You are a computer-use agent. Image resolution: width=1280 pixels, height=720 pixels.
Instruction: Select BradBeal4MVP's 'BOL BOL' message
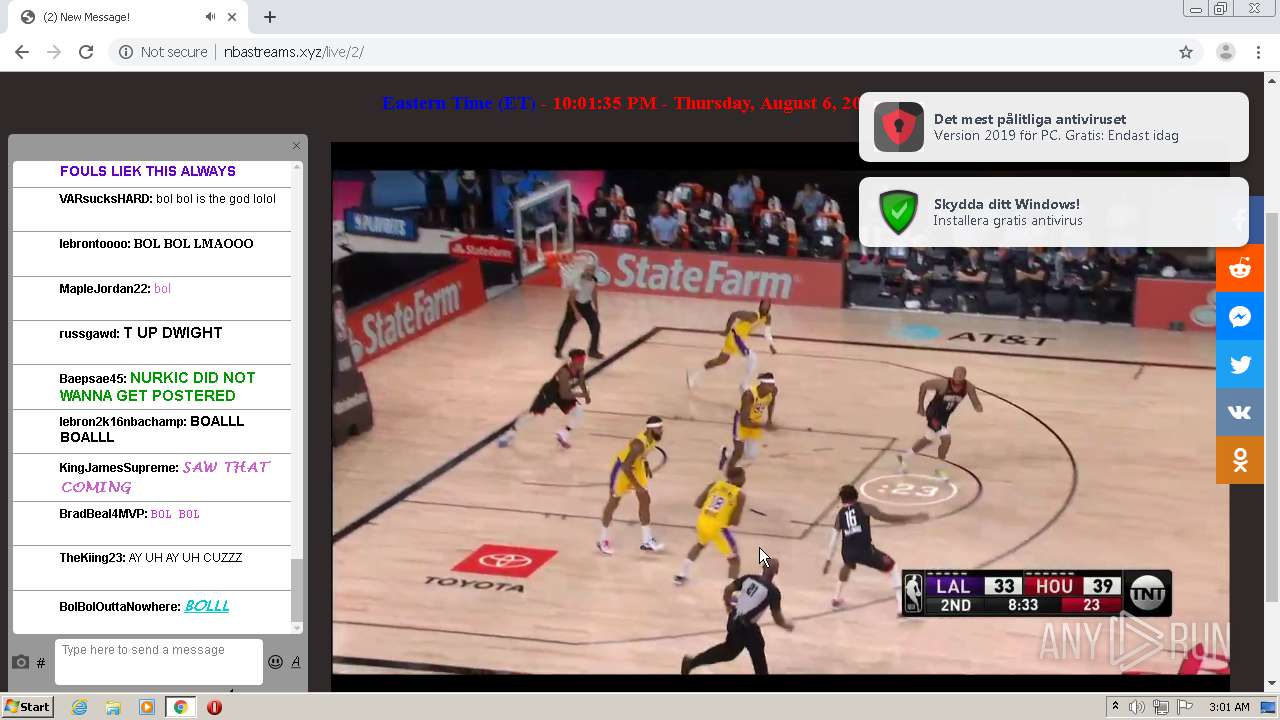(175, 514)
